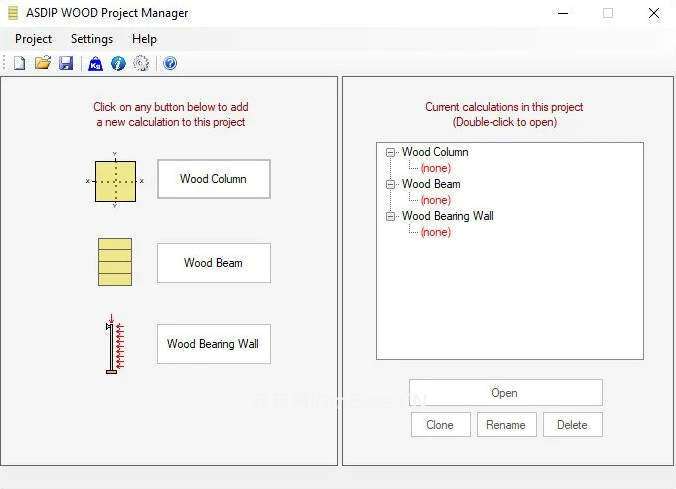
Task: Add a new Wood Beam calculation
Action: point(214,263)
